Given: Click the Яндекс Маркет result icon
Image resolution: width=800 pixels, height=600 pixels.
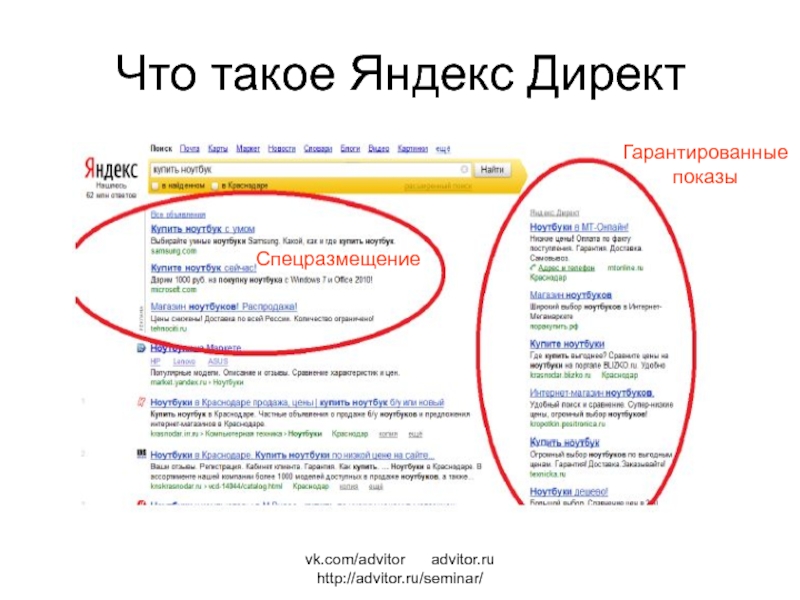Looking at the screenshot, I should (141, 348).
